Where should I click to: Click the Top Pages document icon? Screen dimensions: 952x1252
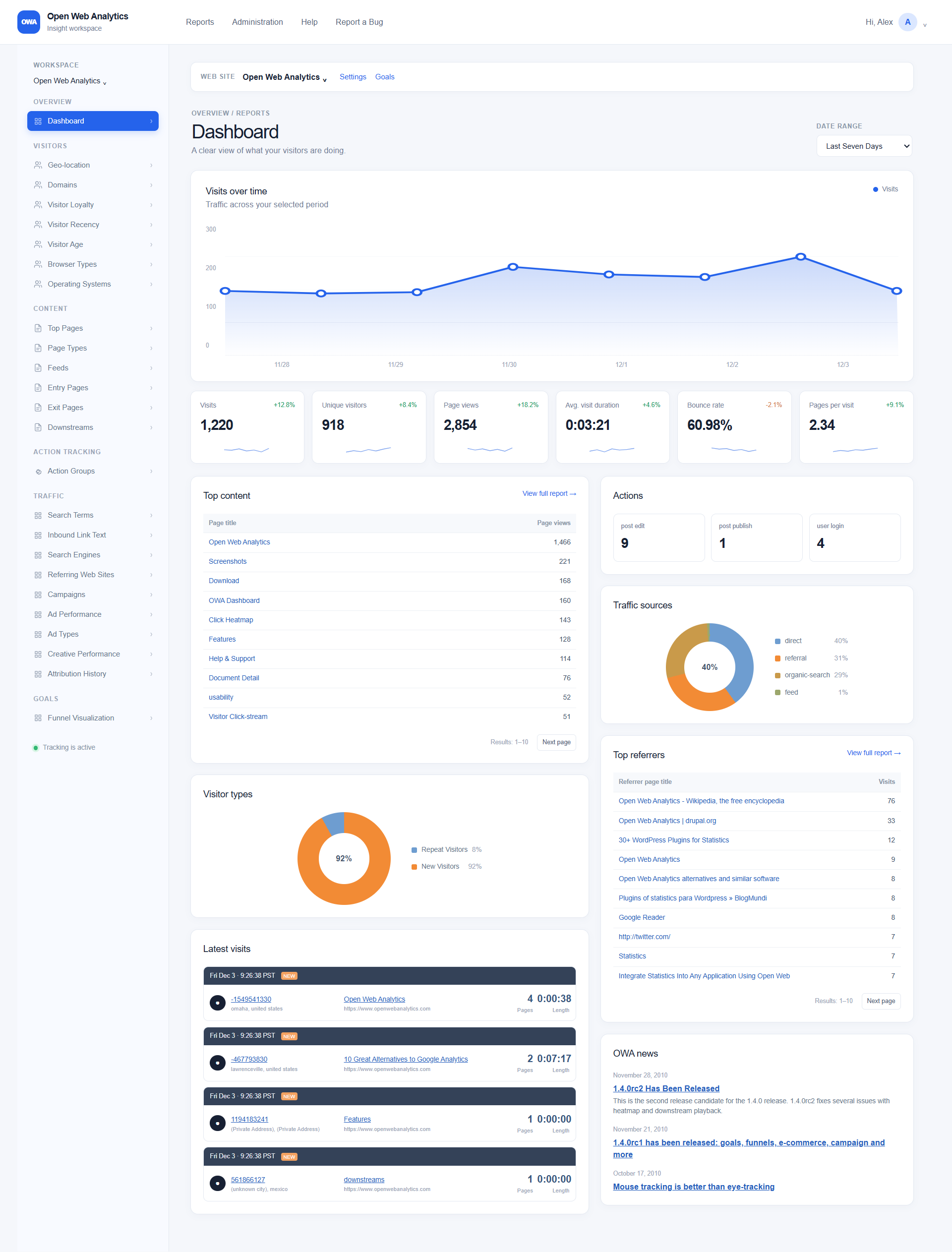(x=38, y=329)
